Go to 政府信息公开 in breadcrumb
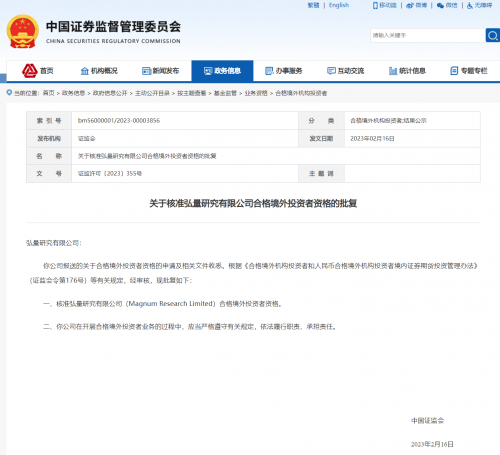Viewport: 500px width, 455px height. click(x=110, y=93)
